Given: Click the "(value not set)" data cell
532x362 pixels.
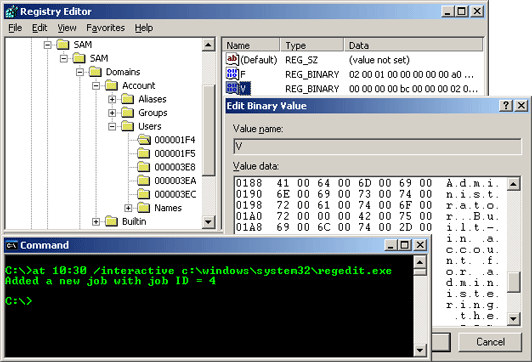Looking at the screenshot, I should [379, 60].
